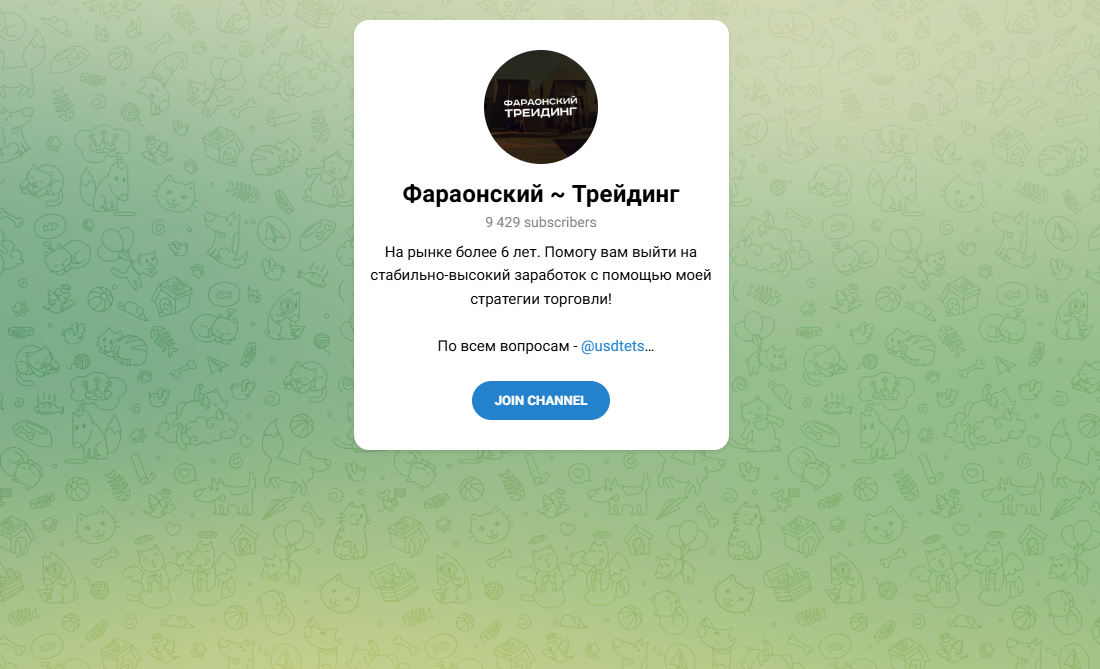Click the description line 'На рынке более 6 лет'

pyautogui.click(x=462, y=252)
